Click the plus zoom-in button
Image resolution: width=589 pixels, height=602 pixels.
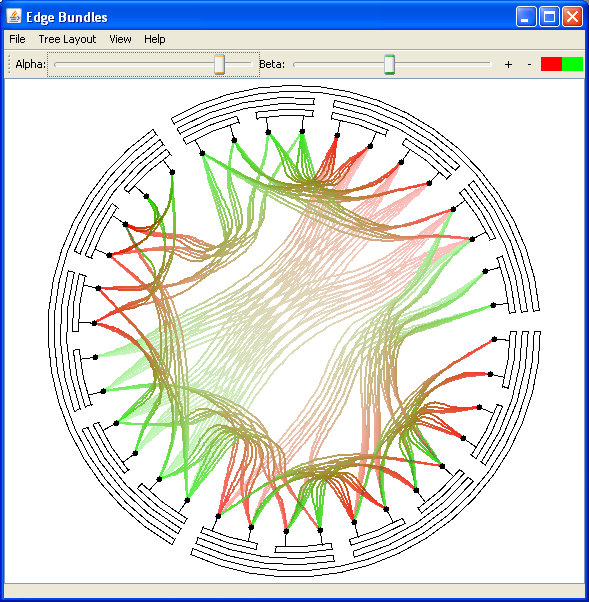point(508,64)
